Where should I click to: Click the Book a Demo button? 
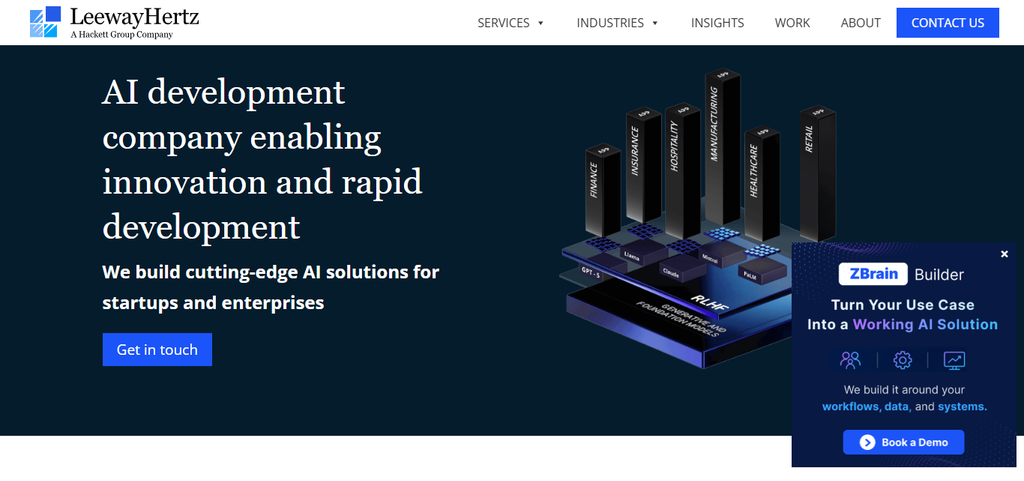[903, 442]
